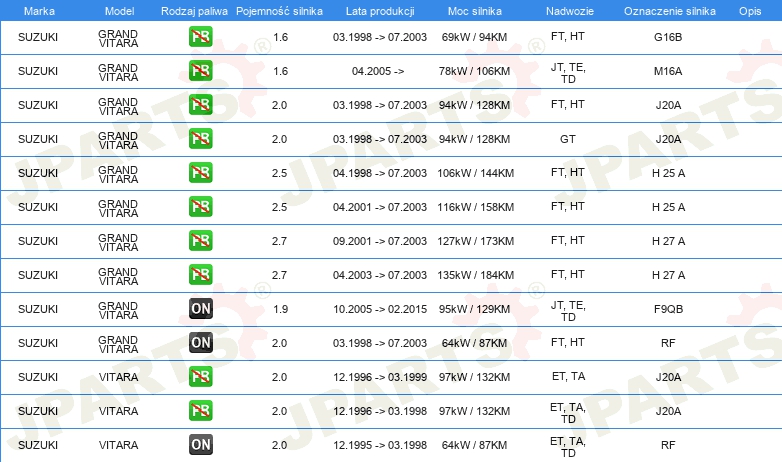Click body JT, TE, TD in M16A row
The height and width of the screenshot is (462, 782).
(568, 73)
